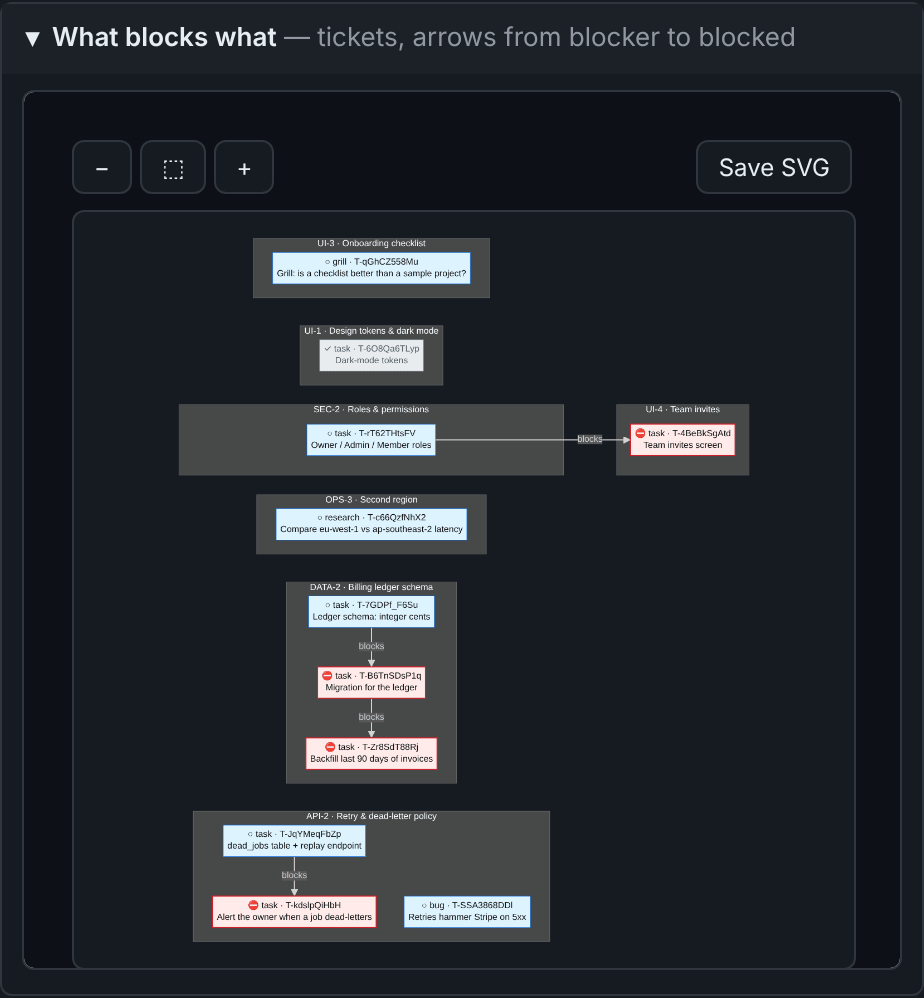The image size is (924, 998).
Task: Select Alert the owner when a job dead-letters node
Action: tap(294, 912)
